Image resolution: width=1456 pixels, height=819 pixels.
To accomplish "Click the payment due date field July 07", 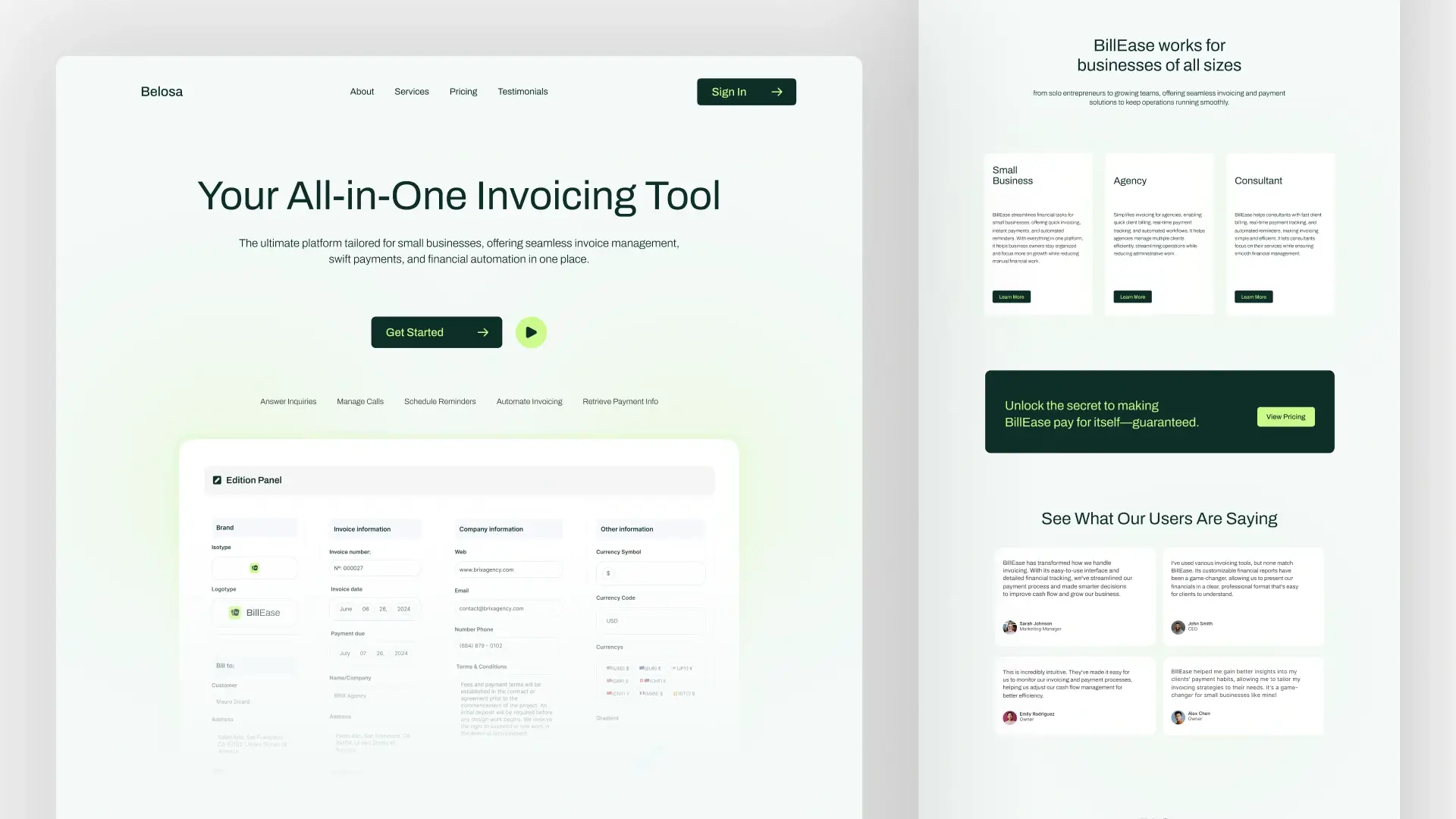I will [x=375, y=653].
